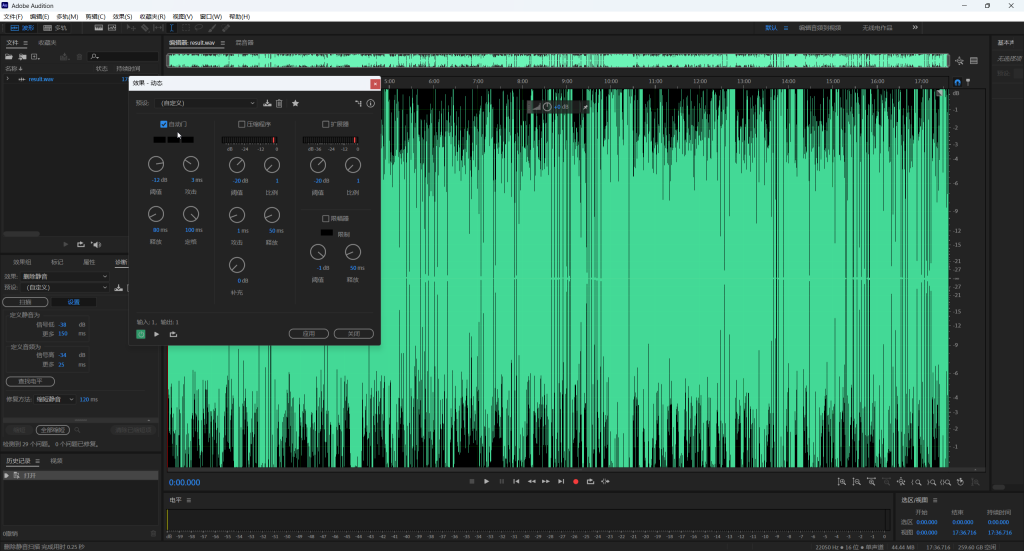This screenshot has width=1024, height=551.
Task: Switch to the 标记 markers tab
Action: (57, 262)
